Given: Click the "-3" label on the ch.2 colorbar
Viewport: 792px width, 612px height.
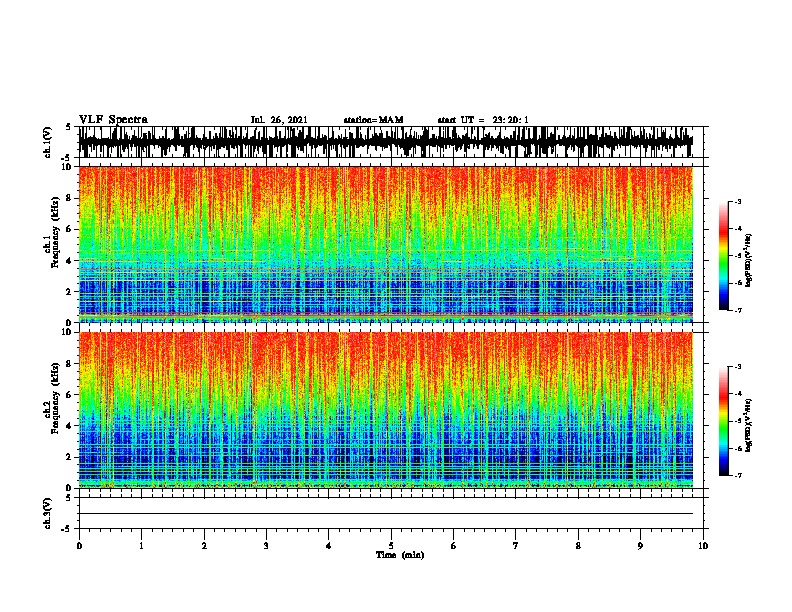Looking at the screenshot, I should (x=737, y=367).
